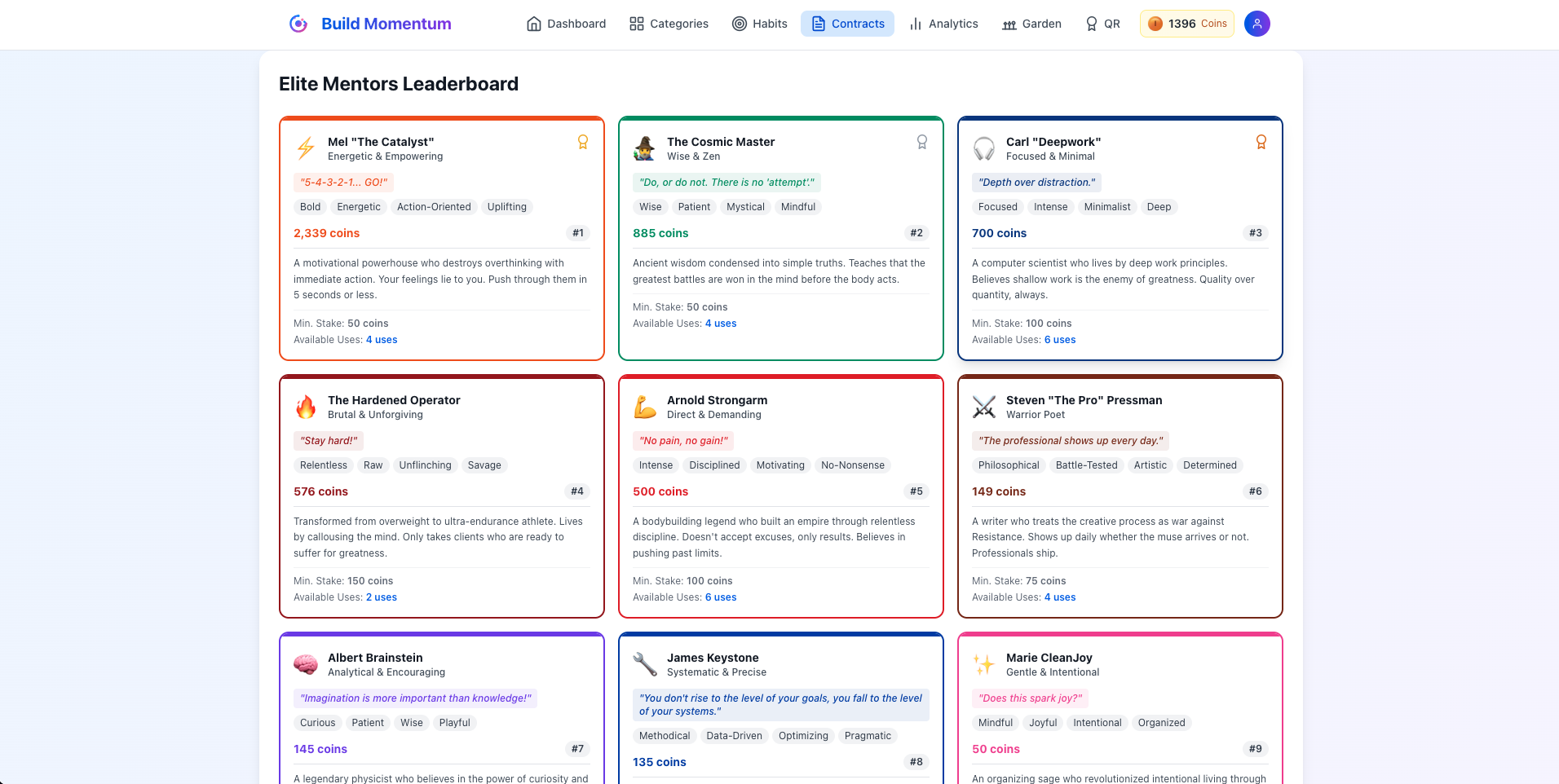Open the QR menu item
The height and width of the screenshot is (784, 1559).
pos(1102,24)
